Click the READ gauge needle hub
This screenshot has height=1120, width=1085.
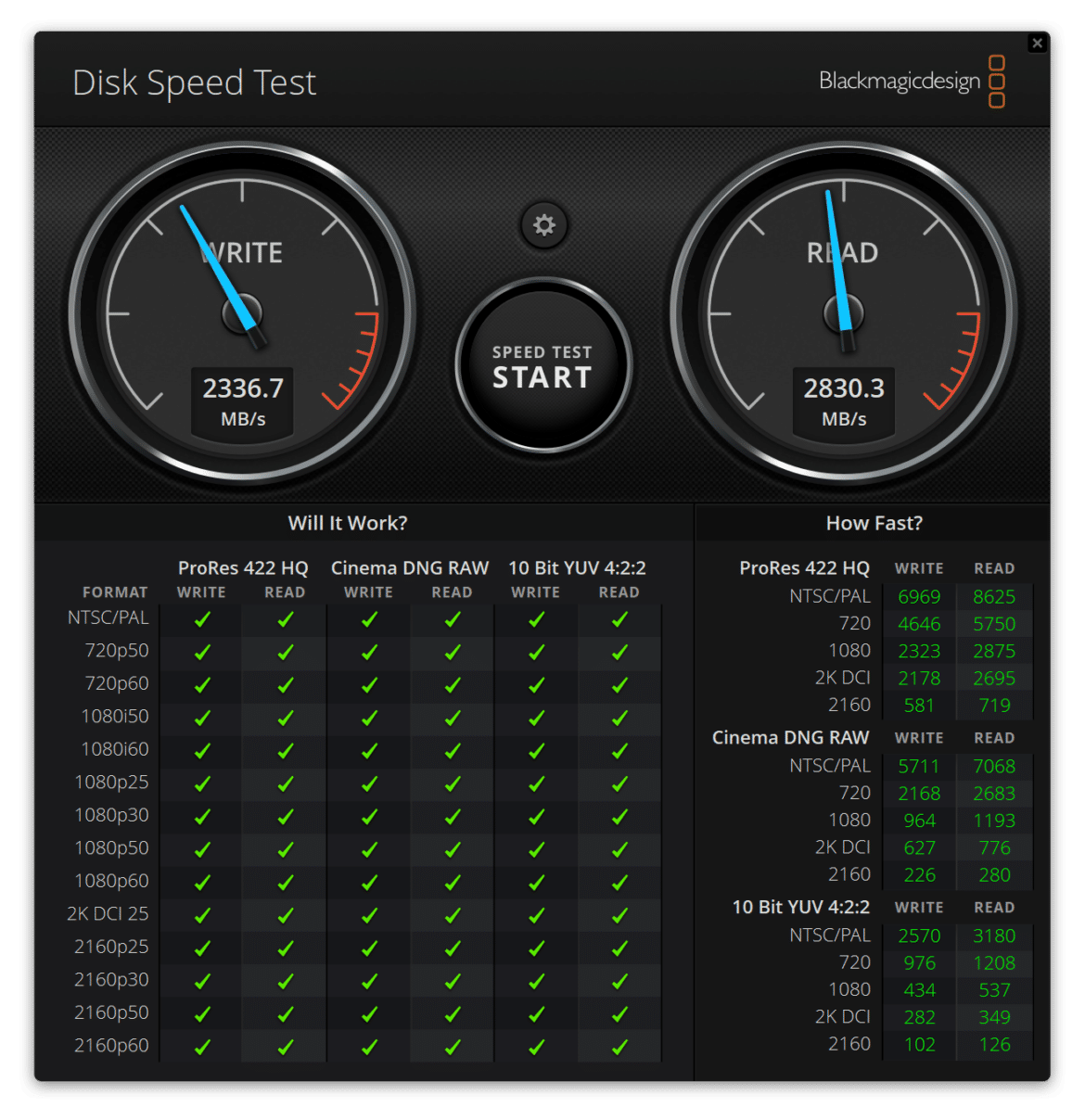[x=844, y=313]
